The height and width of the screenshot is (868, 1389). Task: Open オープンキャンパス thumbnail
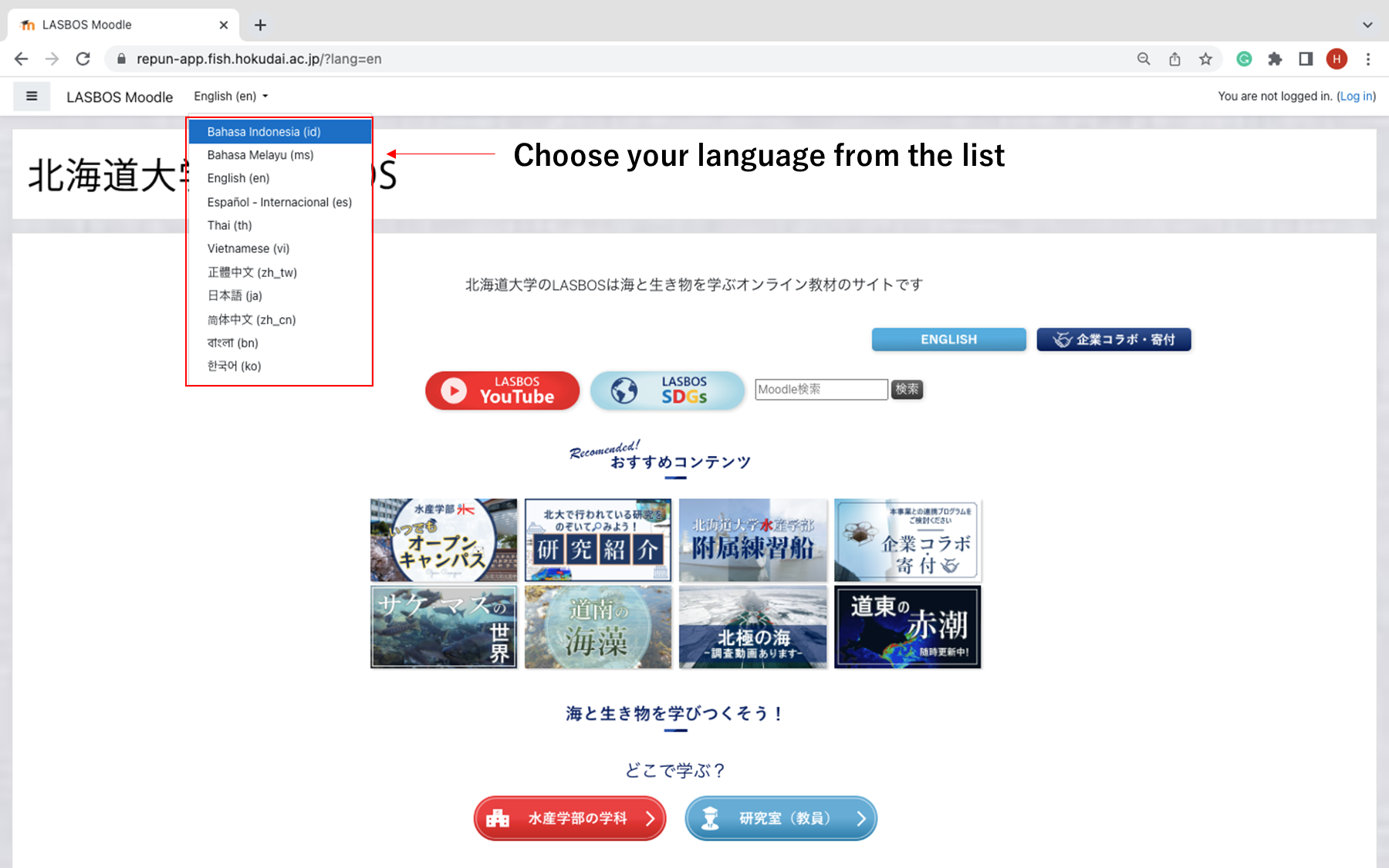444,540
